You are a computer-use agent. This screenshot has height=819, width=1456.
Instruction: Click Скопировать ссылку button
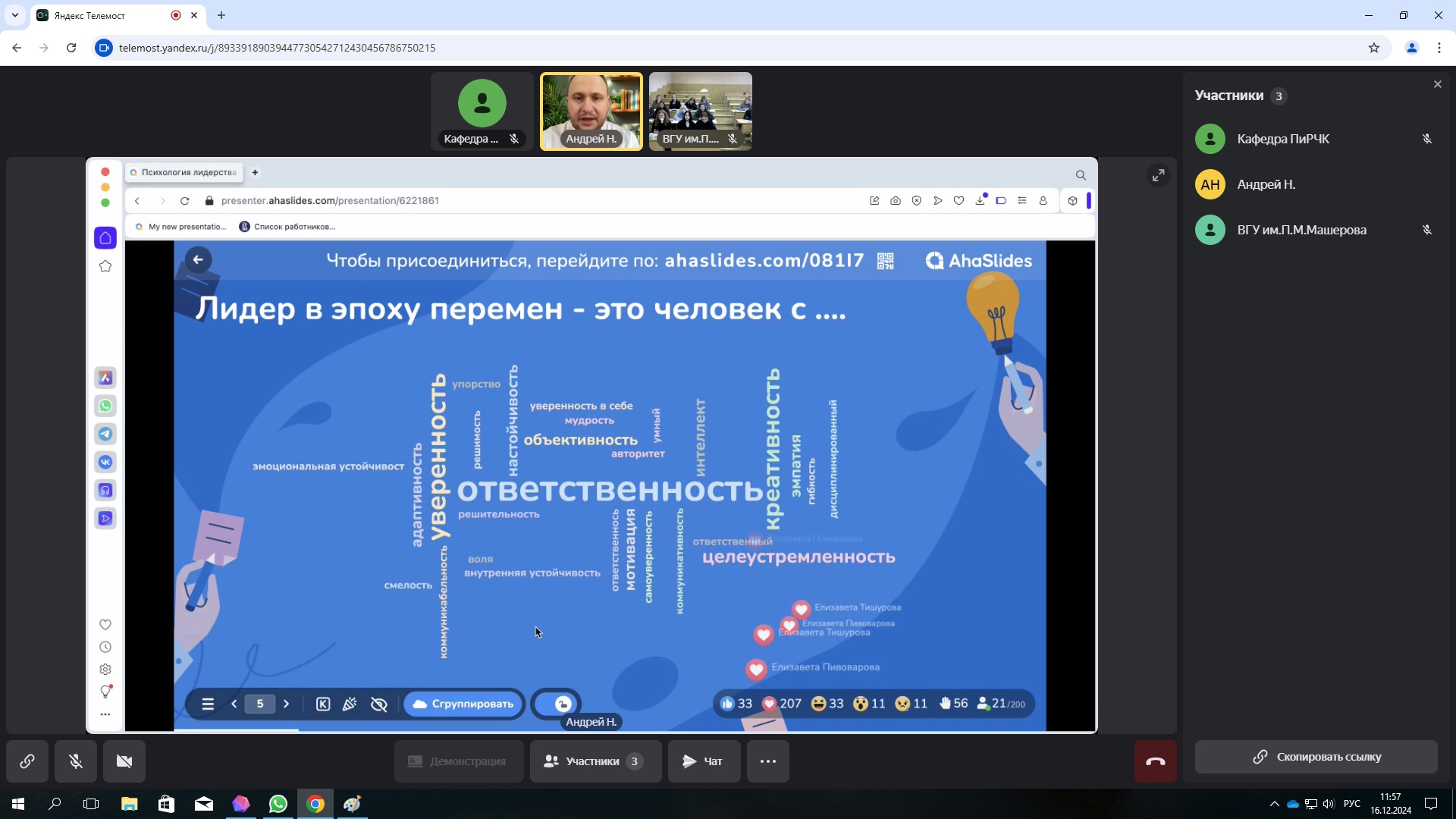[1316, 757]
